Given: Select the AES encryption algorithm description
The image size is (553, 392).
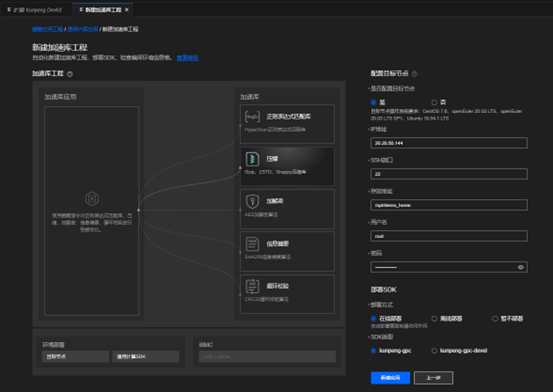Looking at the screenshot, I should pos(261,215).
